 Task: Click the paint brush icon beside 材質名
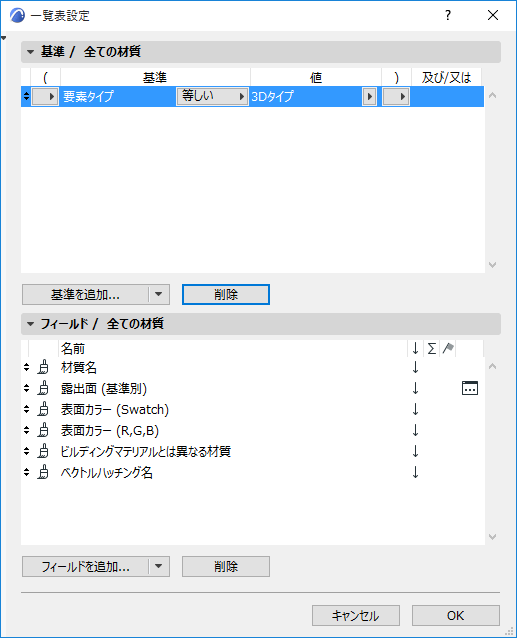[x=43, y=367]
